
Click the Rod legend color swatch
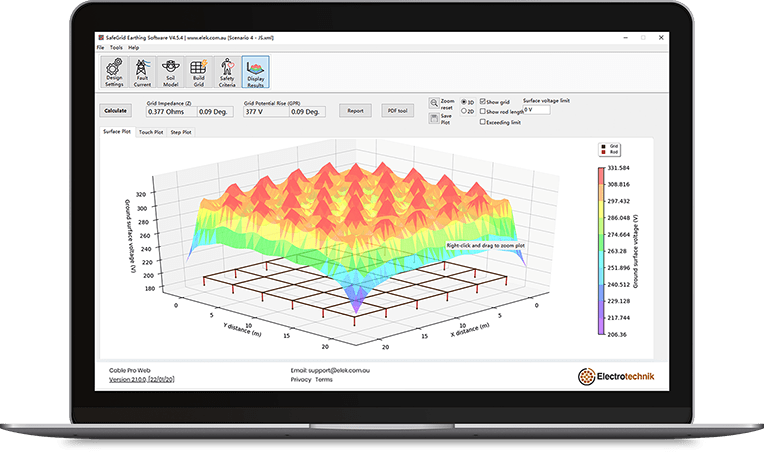point(603,152)
